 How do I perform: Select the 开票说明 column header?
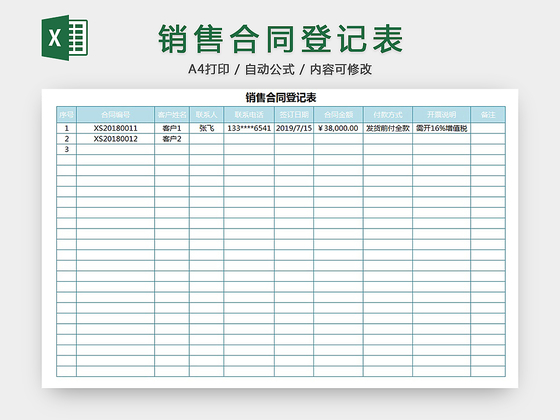pyautogui.click(x=441, y=115)
